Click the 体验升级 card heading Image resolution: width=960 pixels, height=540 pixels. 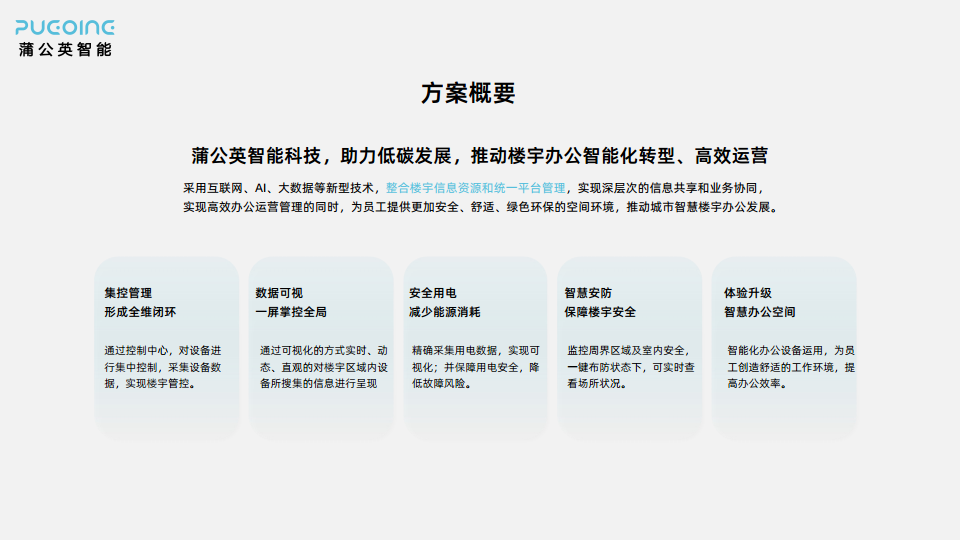(x=748, y=293)
